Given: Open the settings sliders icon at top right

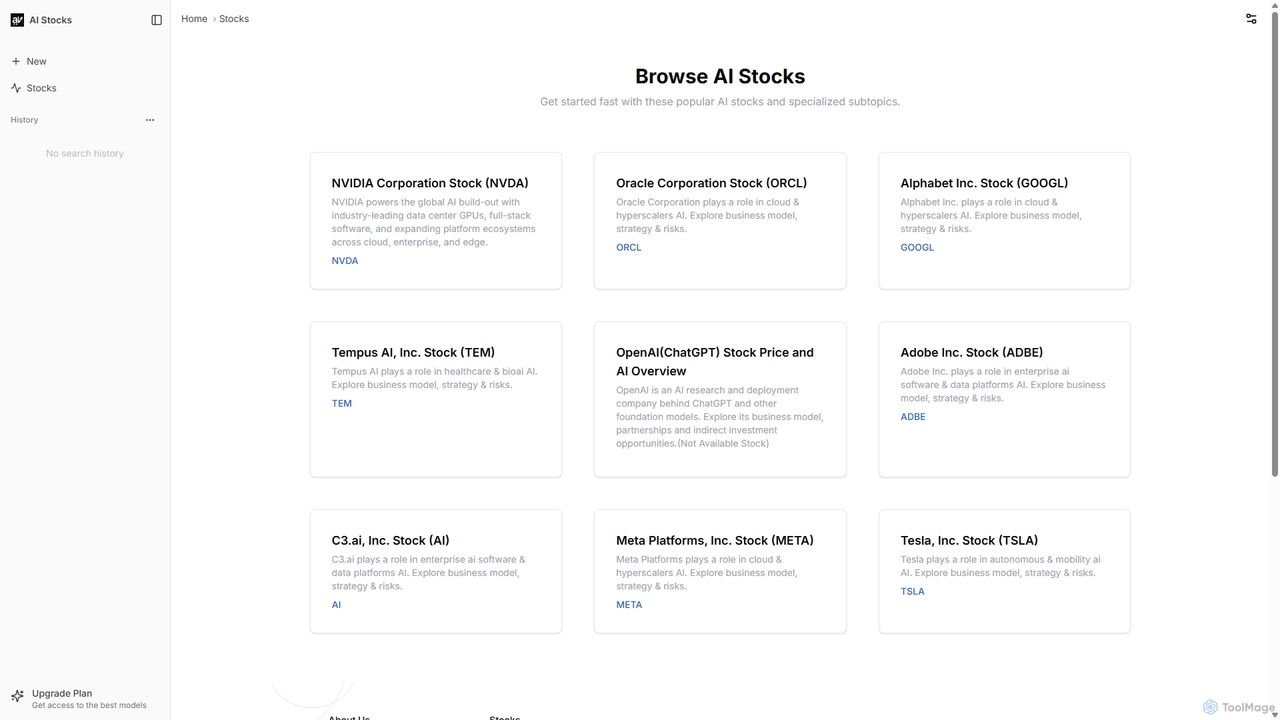Looking at the screenshot, I should [1251, 19].
